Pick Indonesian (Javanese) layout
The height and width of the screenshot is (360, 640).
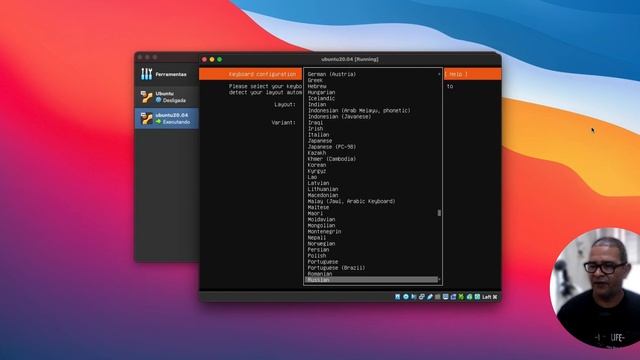(340, 117)
